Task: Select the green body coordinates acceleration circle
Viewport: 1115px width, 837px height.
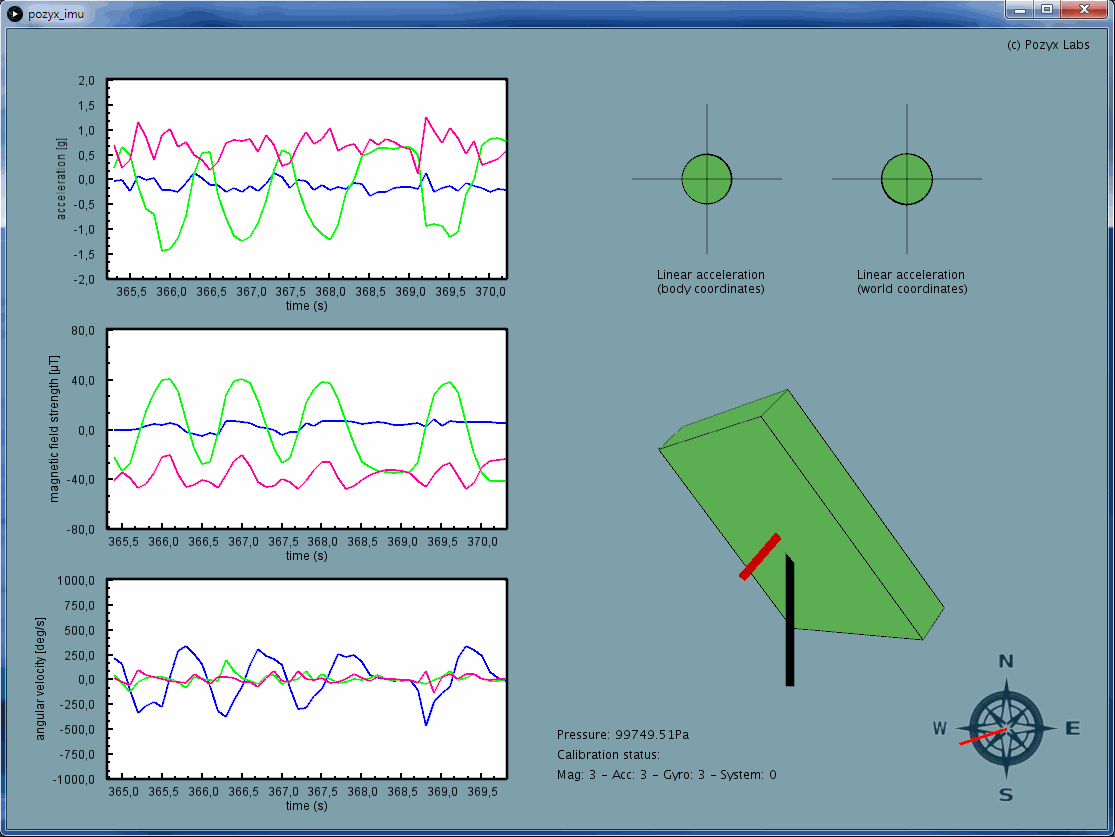Action: coord(707,179)
